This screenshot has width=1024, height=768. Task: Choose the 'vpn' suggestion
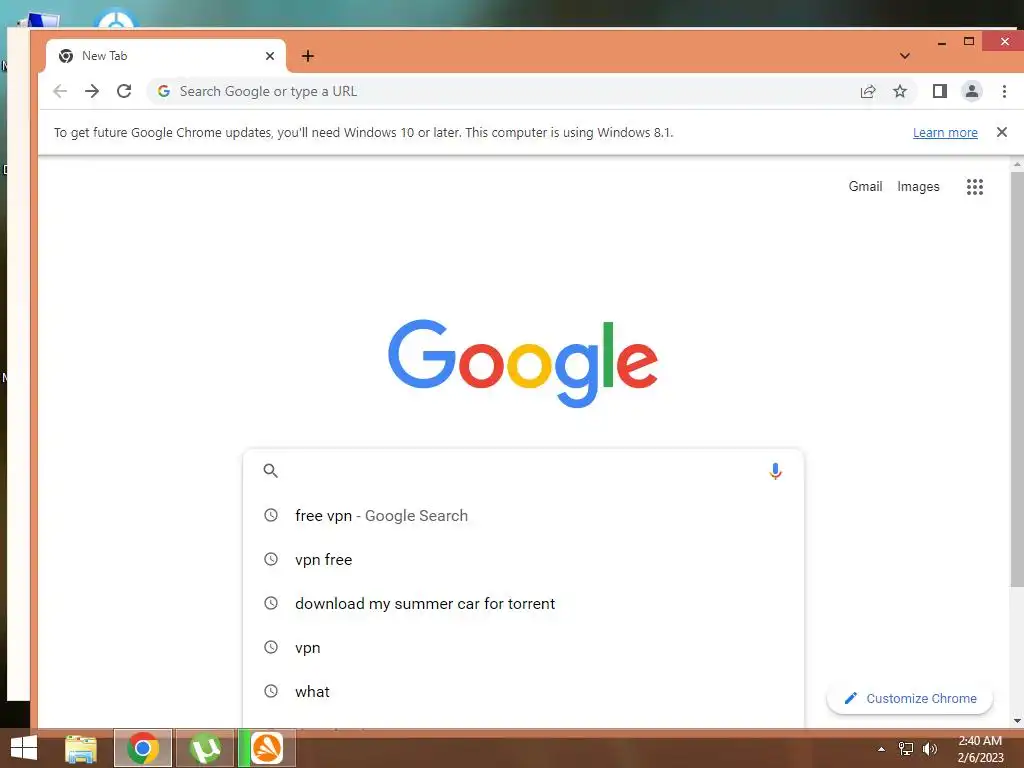pyautogui.click(x=522, y=648)
